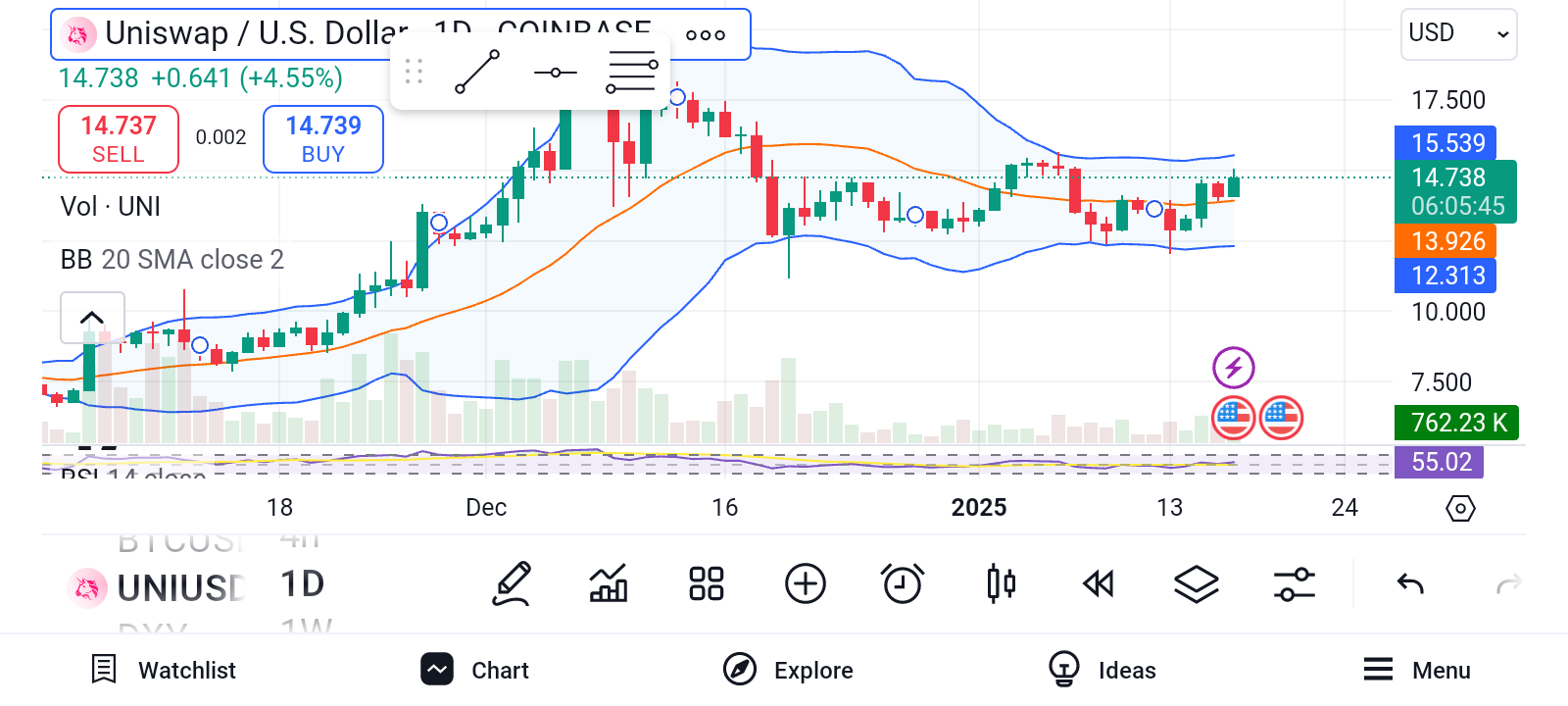Create an alert with the alarm clock icon
The height and width of the screenshot is (706, 1568).
pos(903,584)
